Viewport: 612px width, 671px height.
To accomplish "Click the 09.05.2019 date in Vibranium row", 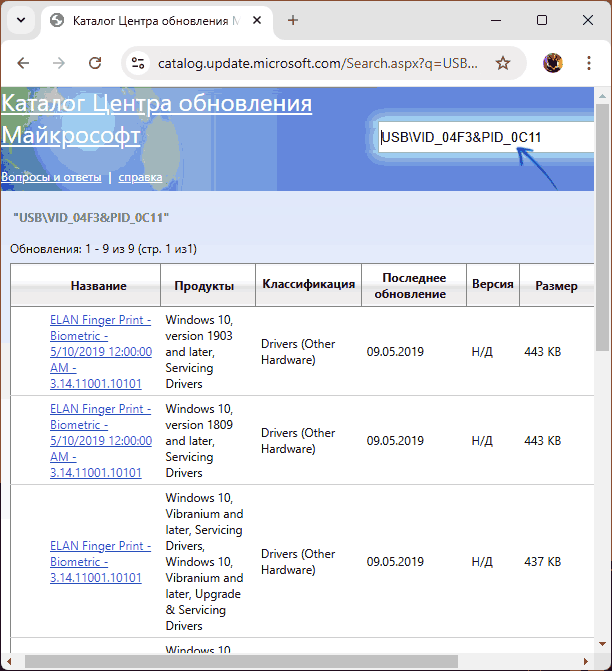I will [395, 562].
